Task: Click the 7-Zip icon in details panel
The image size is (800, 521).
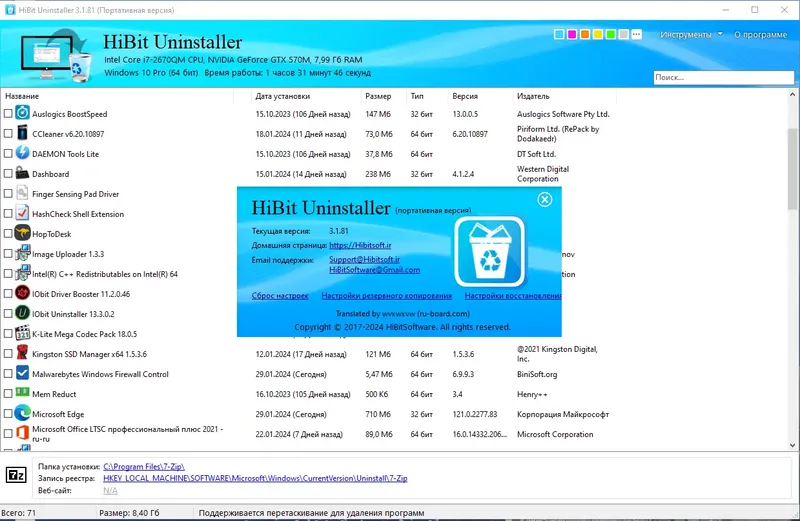Action: click(x=16, y=476)
